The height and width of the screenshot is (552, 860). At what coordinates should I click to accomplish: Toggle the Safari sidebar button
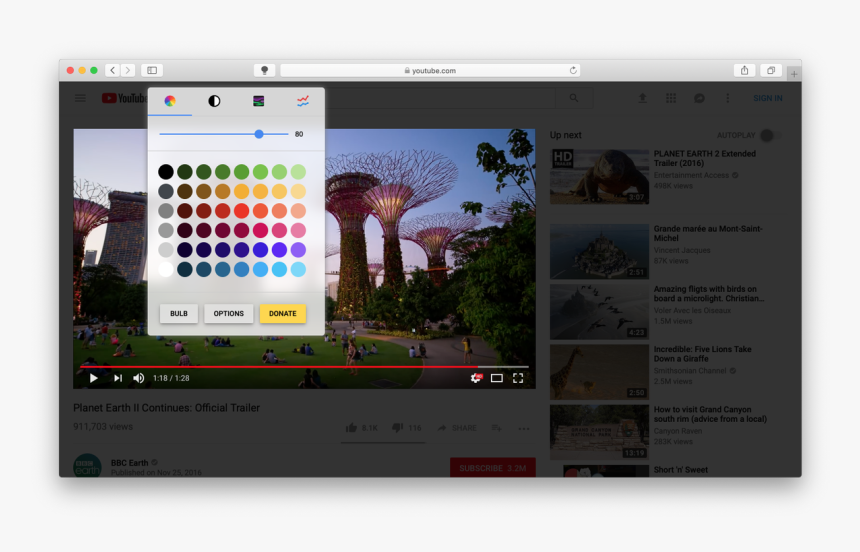[151, 71]
